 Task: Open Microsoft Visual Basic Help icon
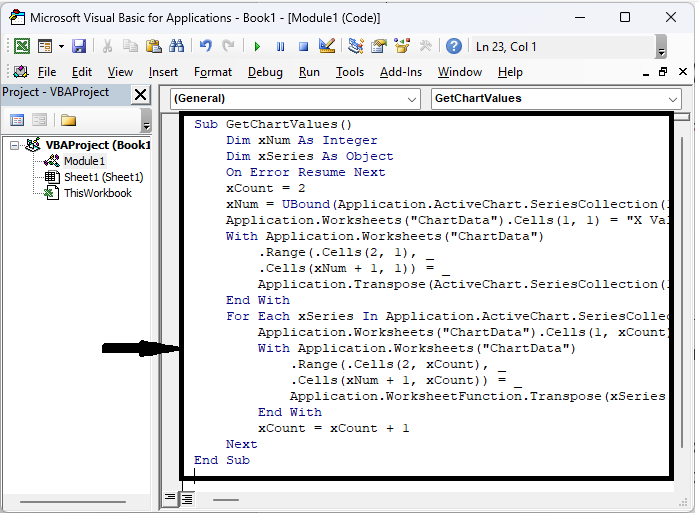(454, 46)
